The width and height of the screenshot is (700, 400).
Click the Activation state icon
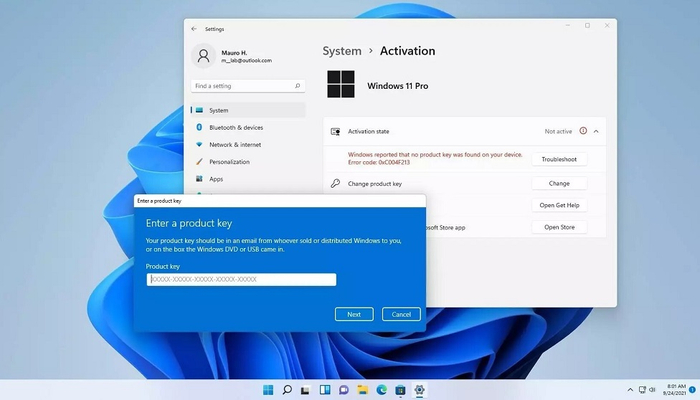(x=335, y=131)
